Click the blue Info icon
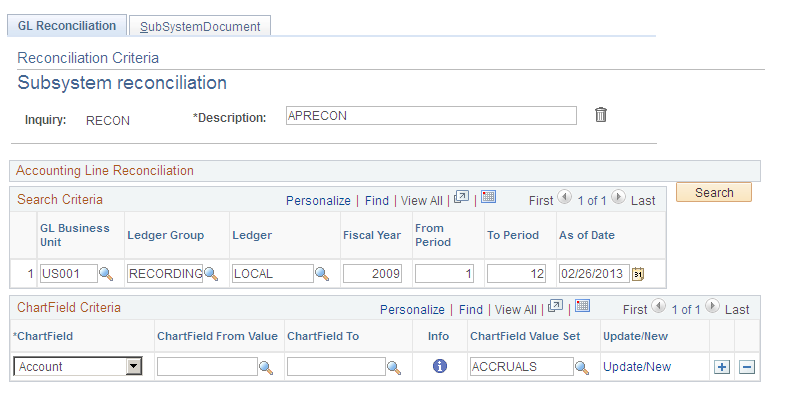Viewport: 787px width, 399px height. [440, 366]
